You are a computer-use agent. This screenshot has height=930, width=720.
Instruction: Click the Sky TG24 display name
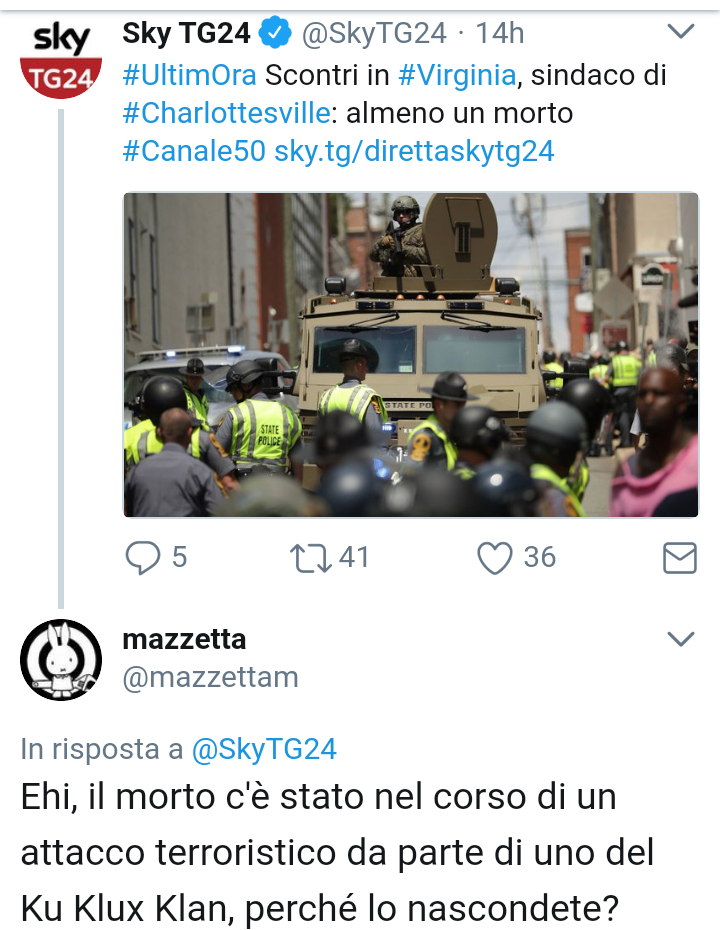[x=186, y=33]
